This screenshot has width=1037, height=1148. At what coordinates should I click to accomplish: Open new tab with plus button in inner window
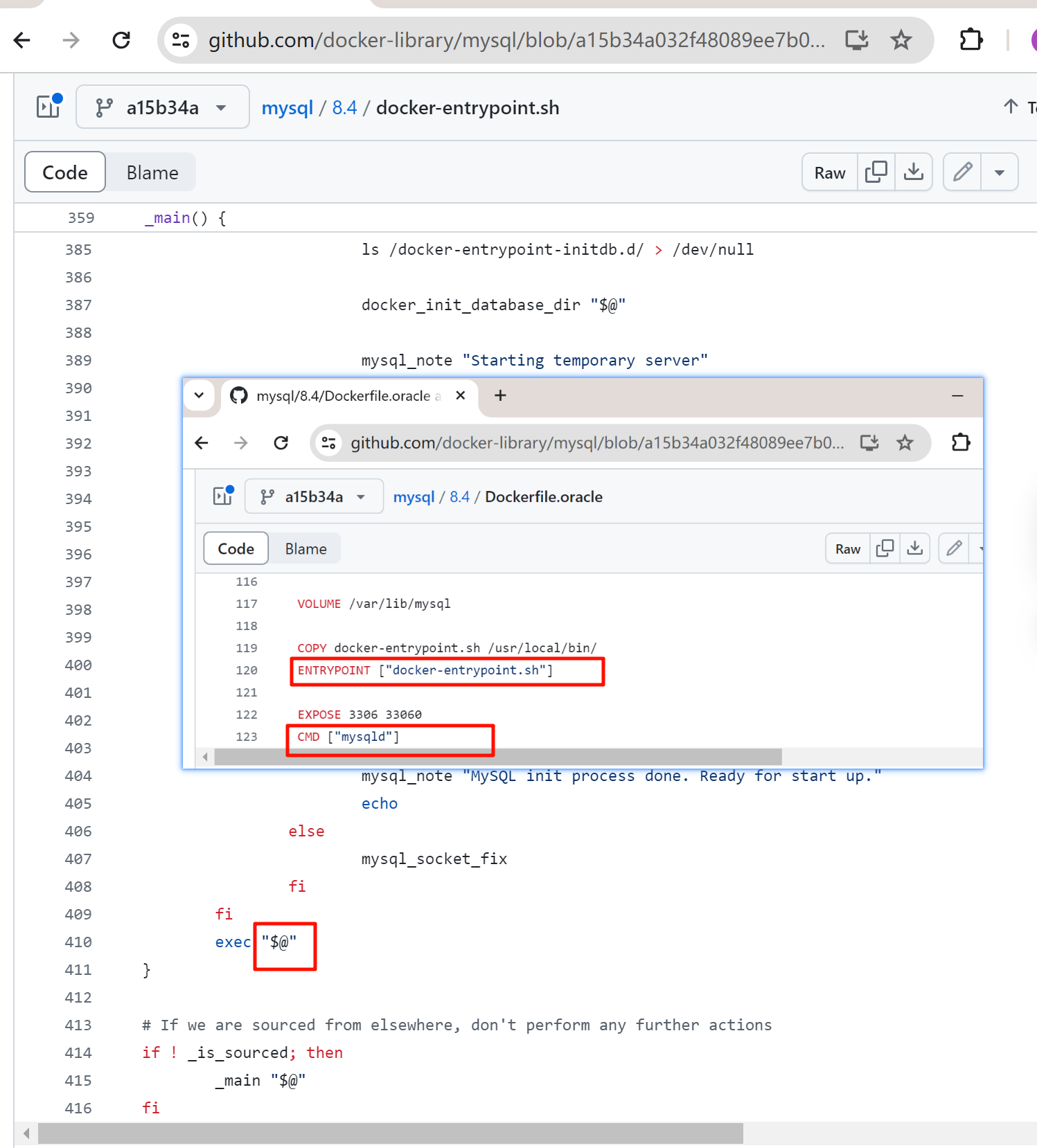[500, 395]
